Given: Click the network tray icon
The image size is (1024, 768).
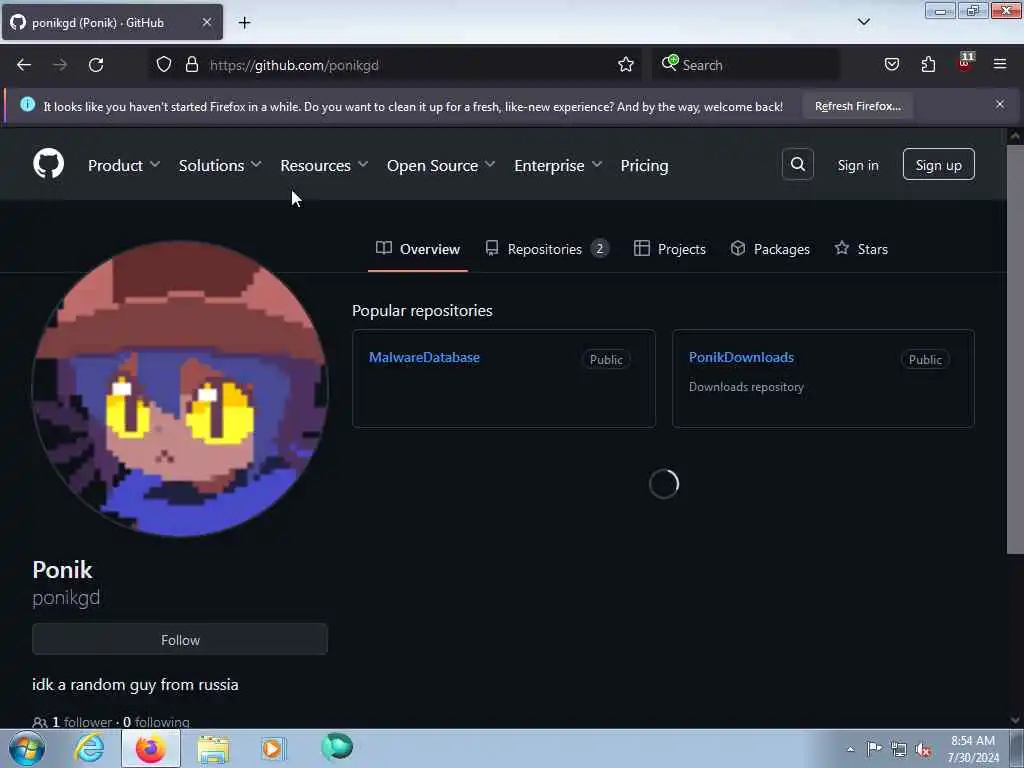Looking at the screenshot, I should pyautogui.click(x=899, y=750).
